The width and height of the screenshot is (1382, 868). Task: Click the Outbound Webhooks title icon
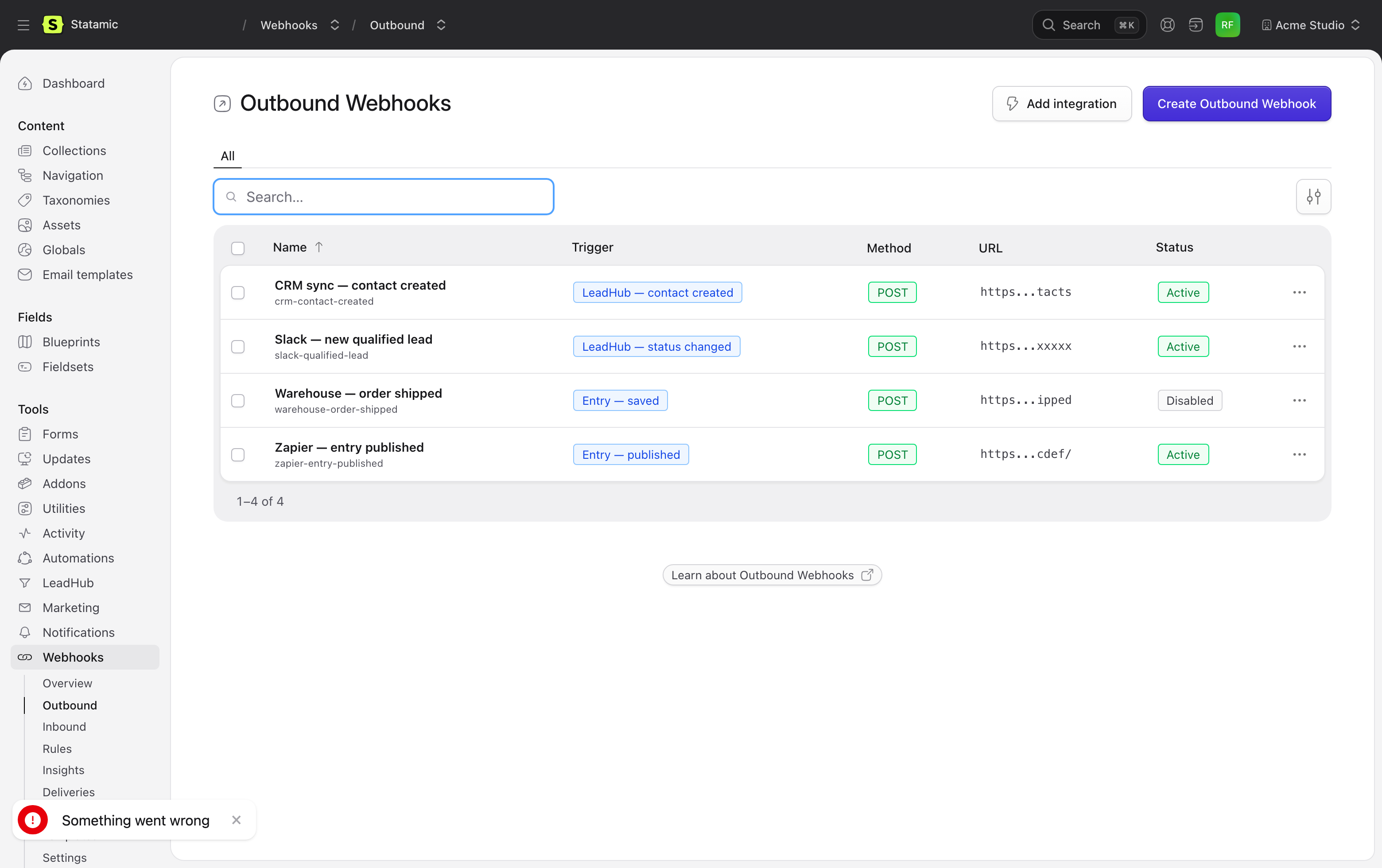click(x=222, y=103)
